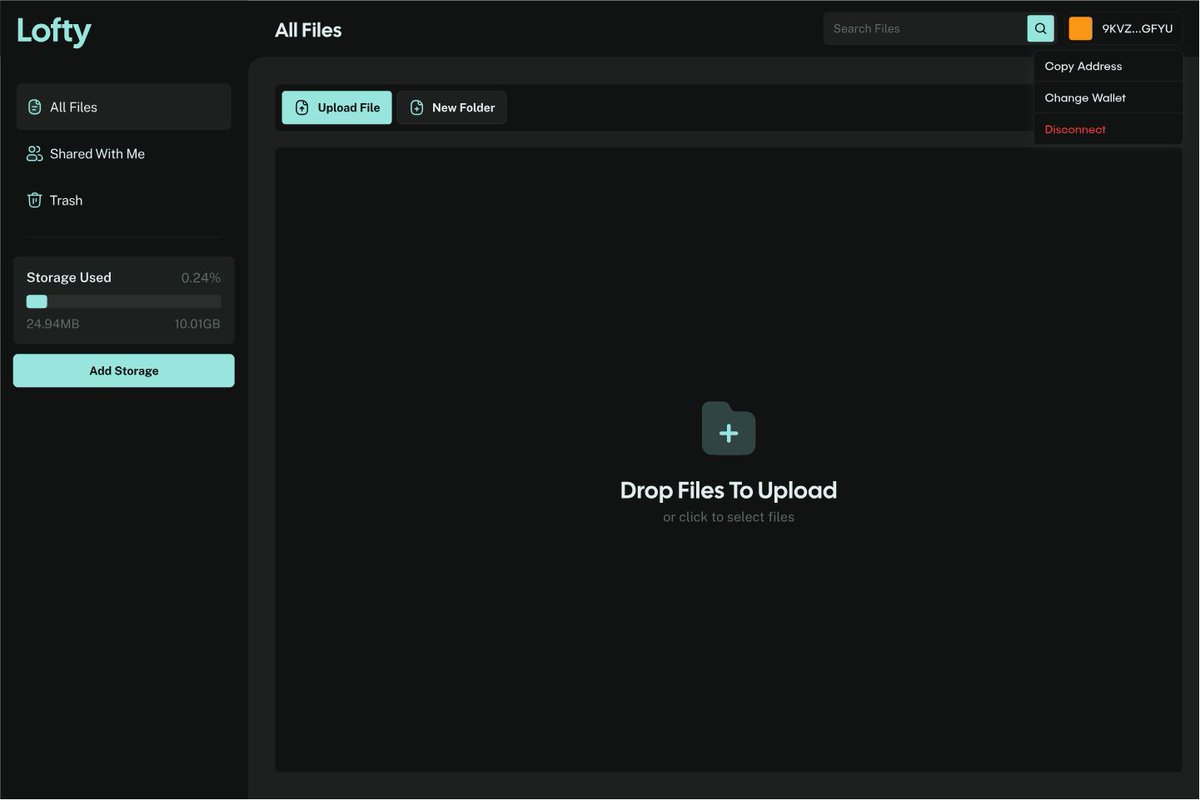Open the All Files sidebar section

pyautogui.click(x=124, y=107)
